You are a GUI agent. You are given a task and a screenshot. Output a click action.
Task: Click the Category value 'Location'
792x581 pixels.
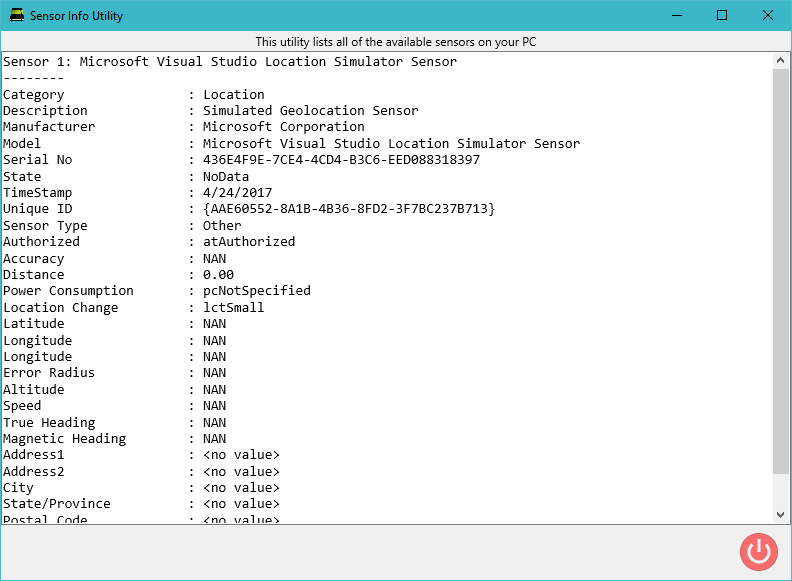point(233,94)
